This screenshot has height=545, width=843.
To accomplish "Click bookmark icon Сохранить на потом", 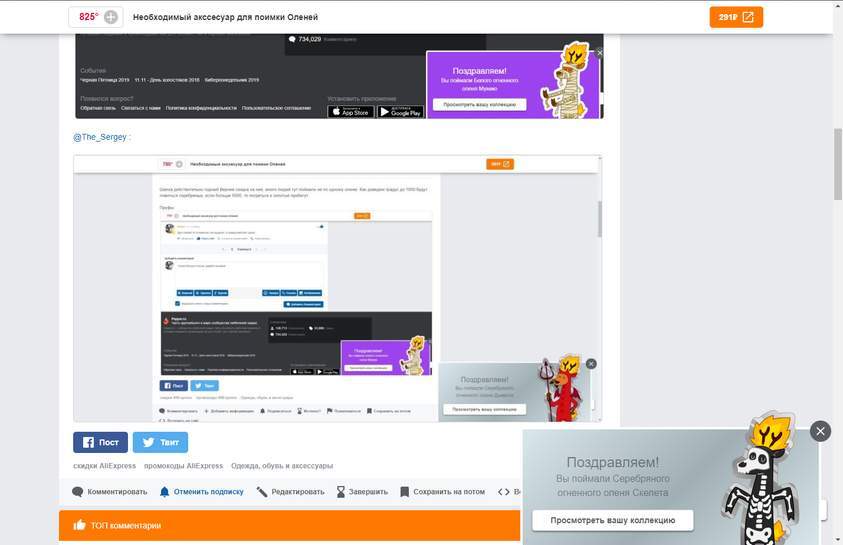I will 404,492.
